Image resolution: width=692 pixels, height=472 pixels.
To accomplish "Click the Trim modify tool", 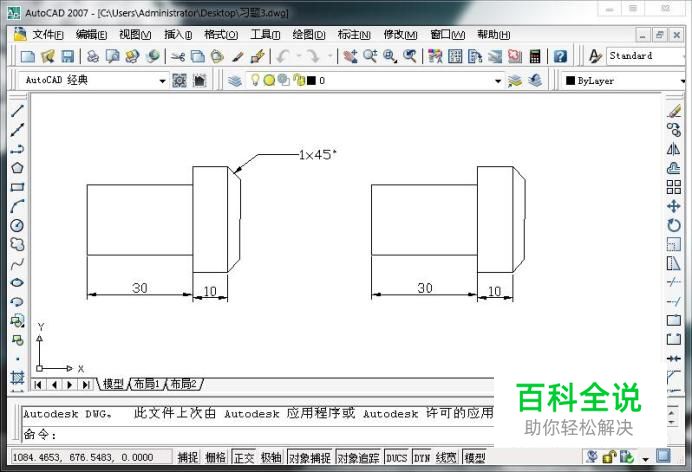I will pyautogui.click(x=673, y=283).
